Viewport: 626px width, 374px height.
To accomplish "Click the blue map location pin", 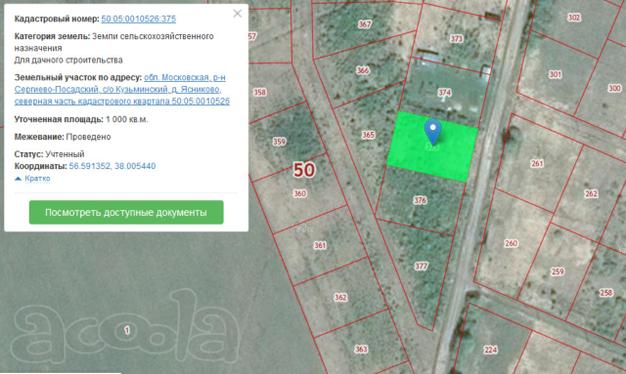I will click(433, 132).
